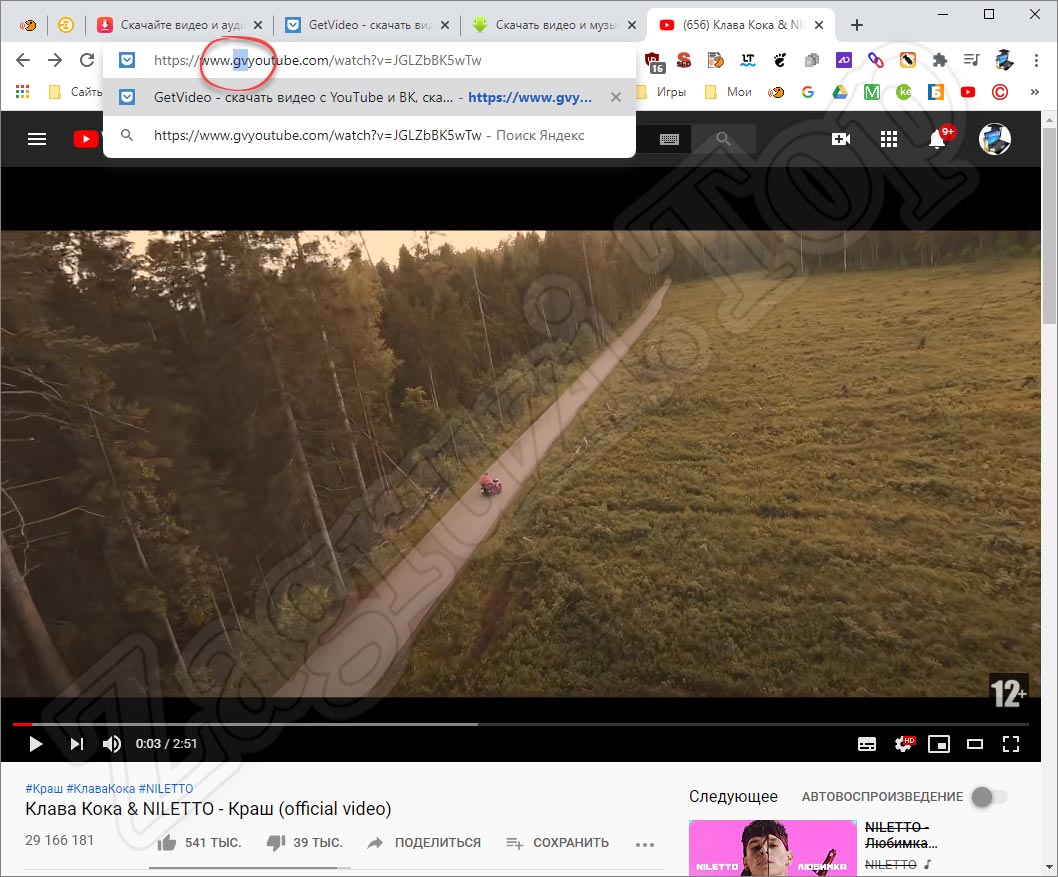
Task: Click the LT extension icon
Action: click(x=748, y=60)
